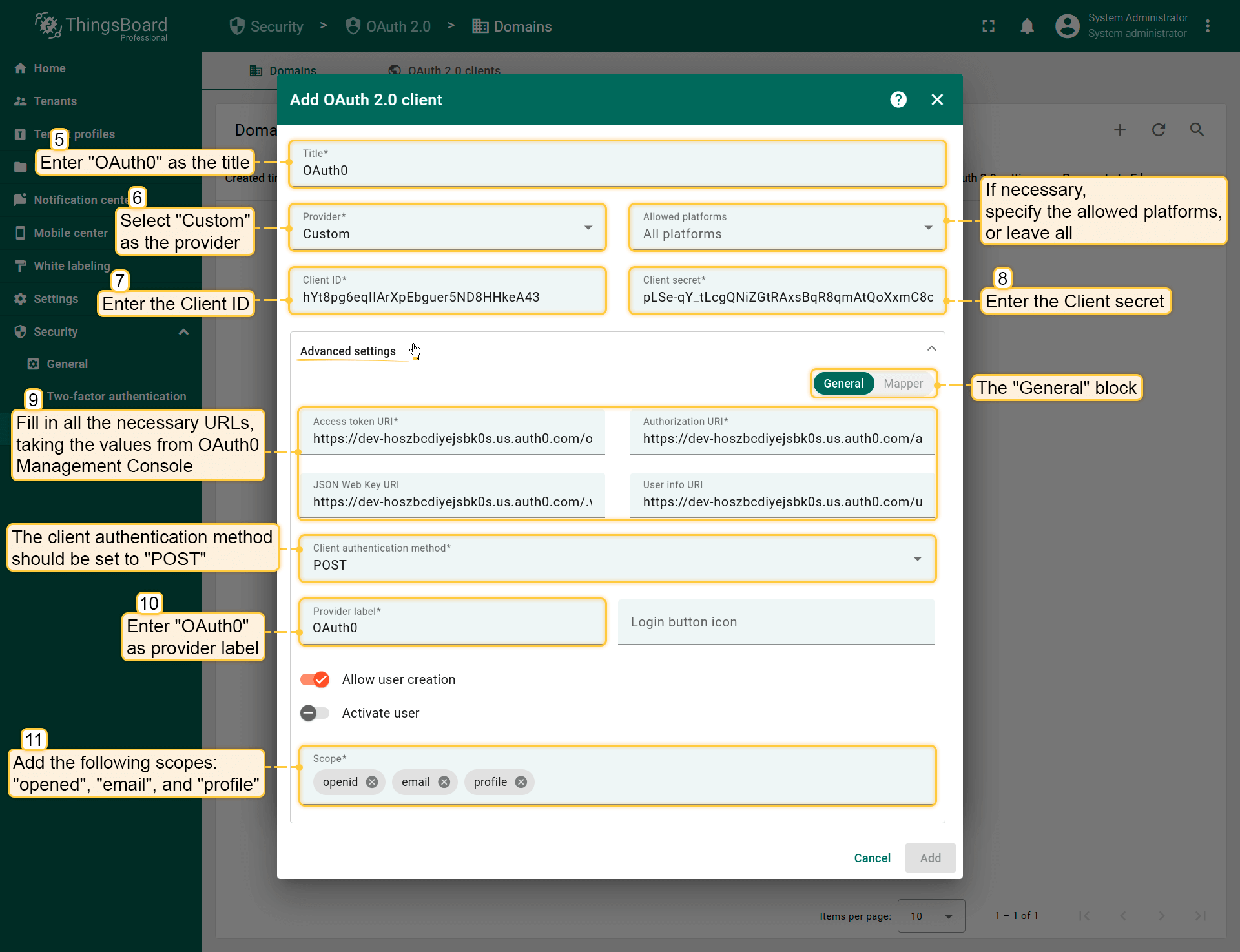Delete the profile scope chip
This screenshot has width=1240, height=952.
[521, 782]
